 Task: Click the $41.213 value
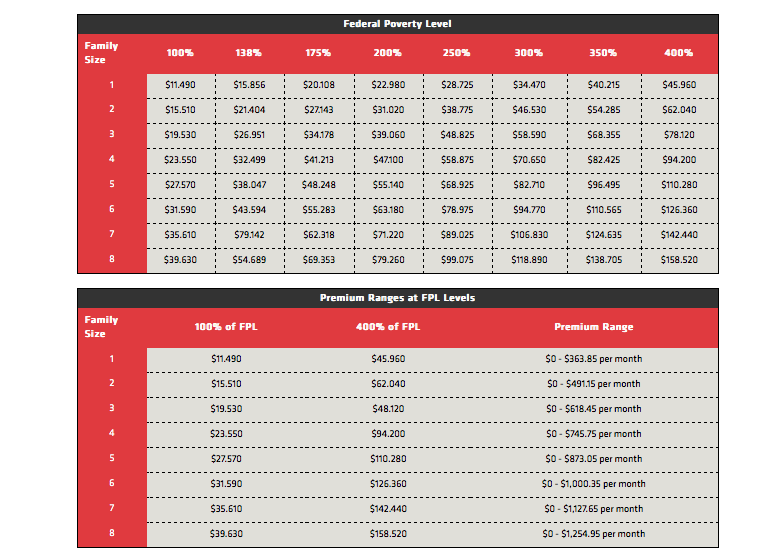(x=319, y=160)
